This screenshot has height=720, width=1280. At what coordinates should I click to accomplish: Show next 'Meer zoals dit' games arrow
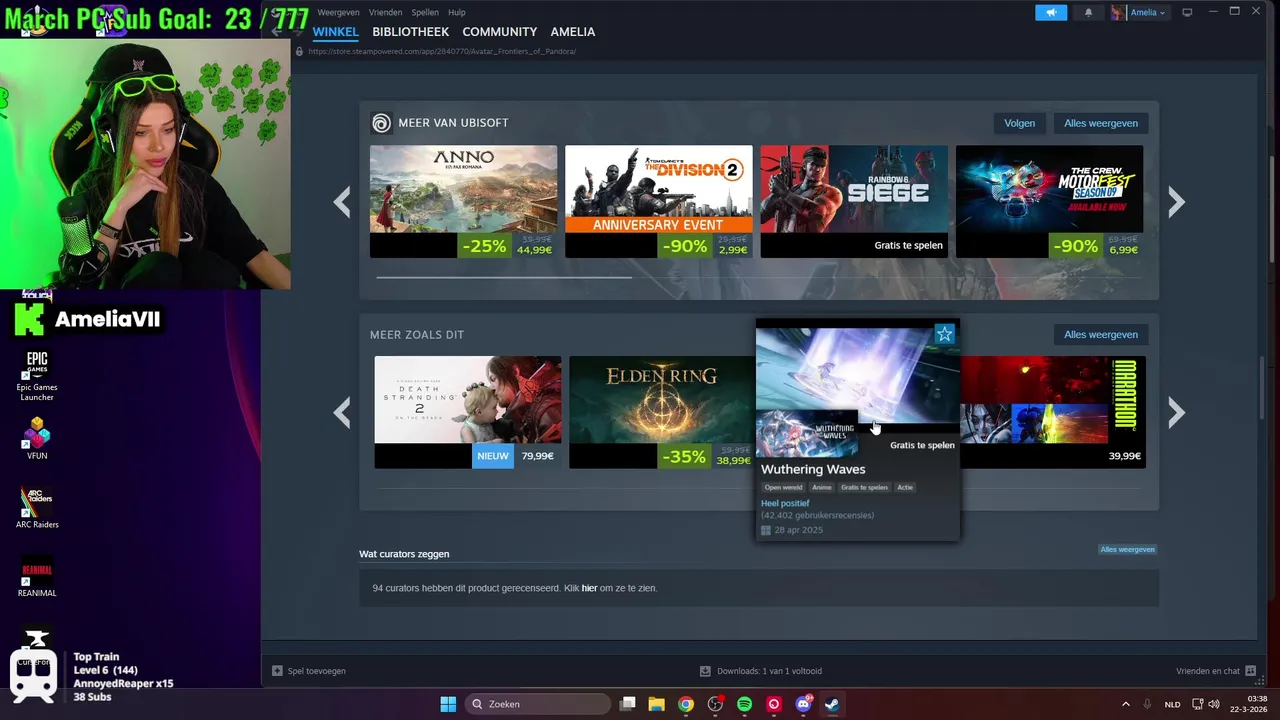click(x=1176, y=412)
